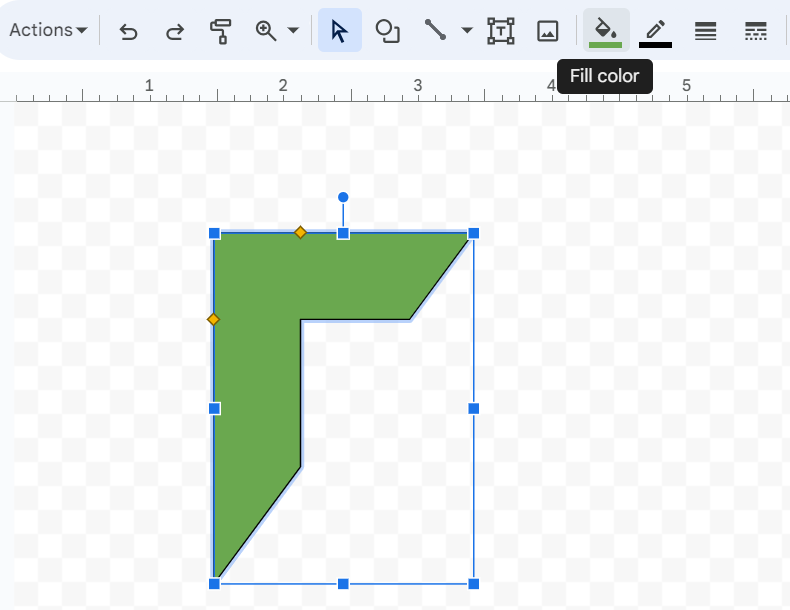
Task: Open the Border weight options
Action: [705, 31]
